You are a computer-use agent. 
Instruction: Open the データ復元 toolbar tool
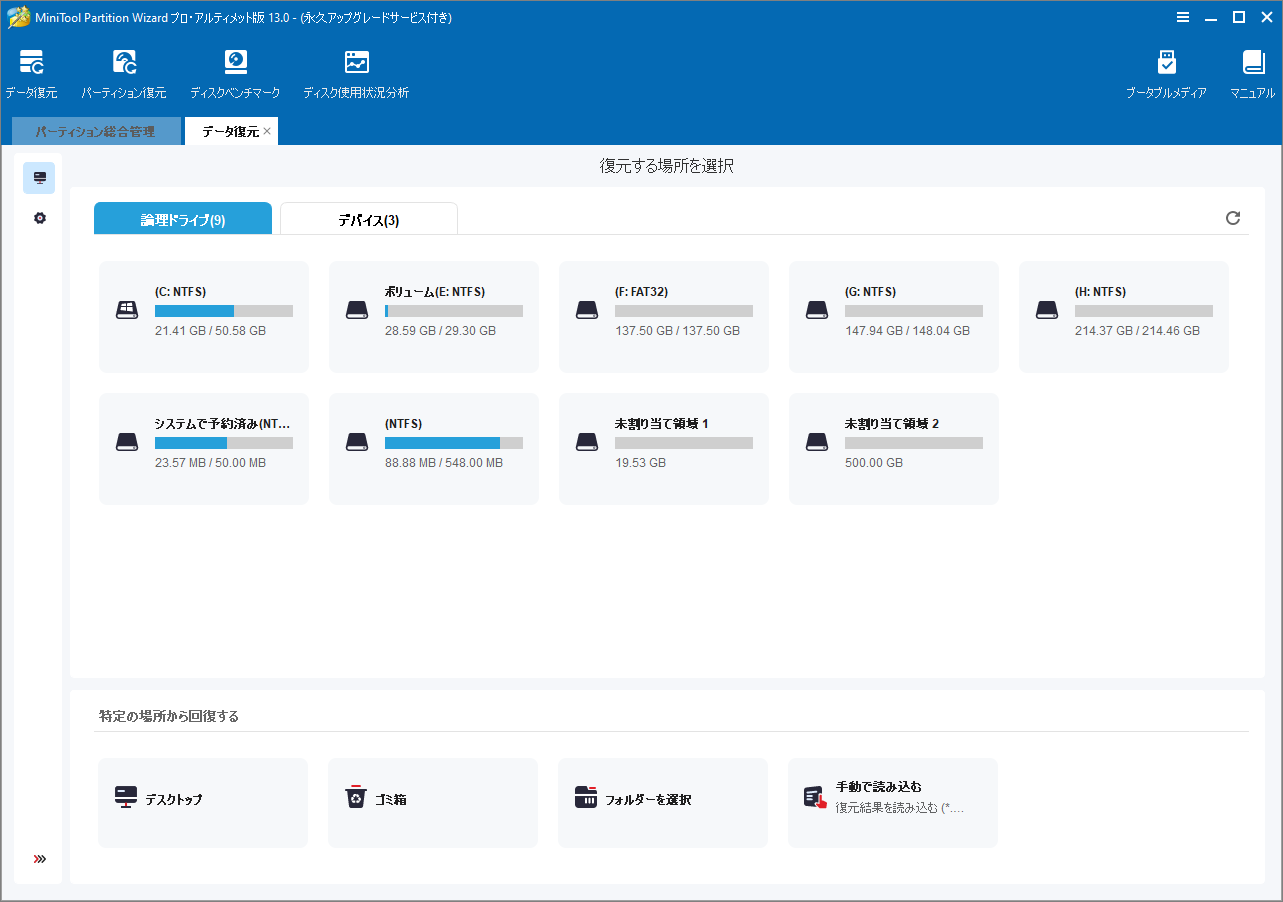pyautogui.click(x=31, y=73)
